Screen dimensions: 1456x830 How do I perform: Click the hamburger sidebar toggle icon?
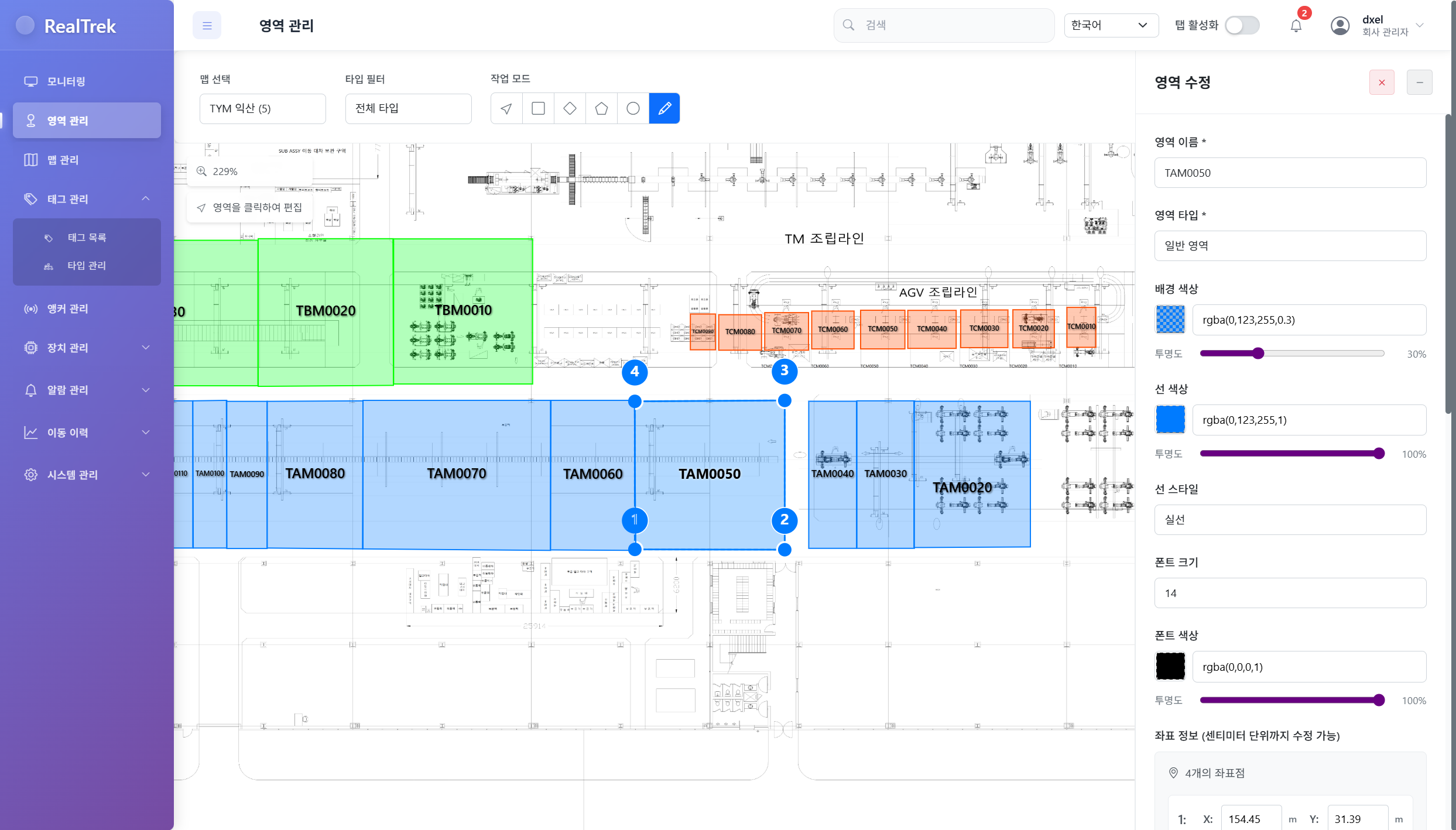pos(207,26)
